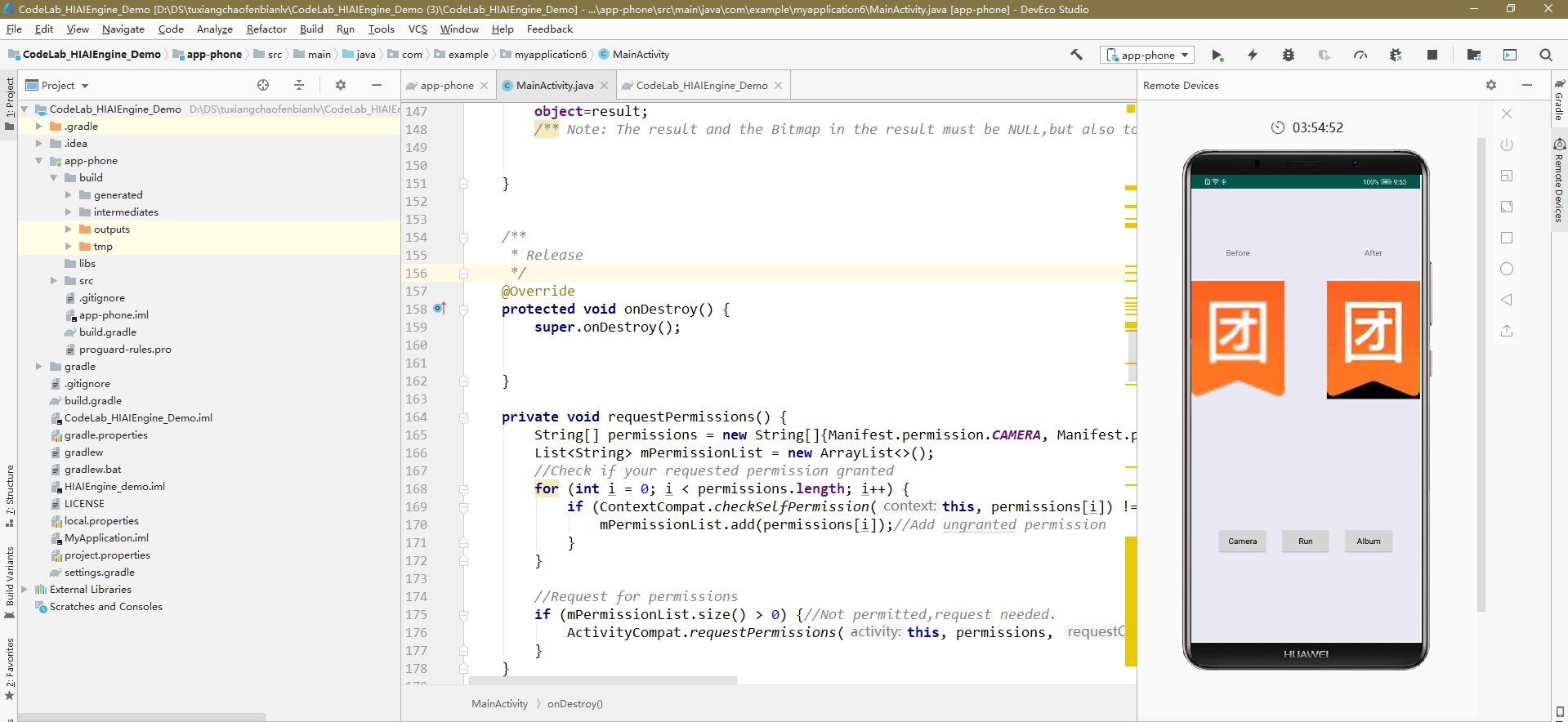This screenshot has height=722, width=1568.
Task: Start debugging with the bug icon
Action: click(1289, 55)
